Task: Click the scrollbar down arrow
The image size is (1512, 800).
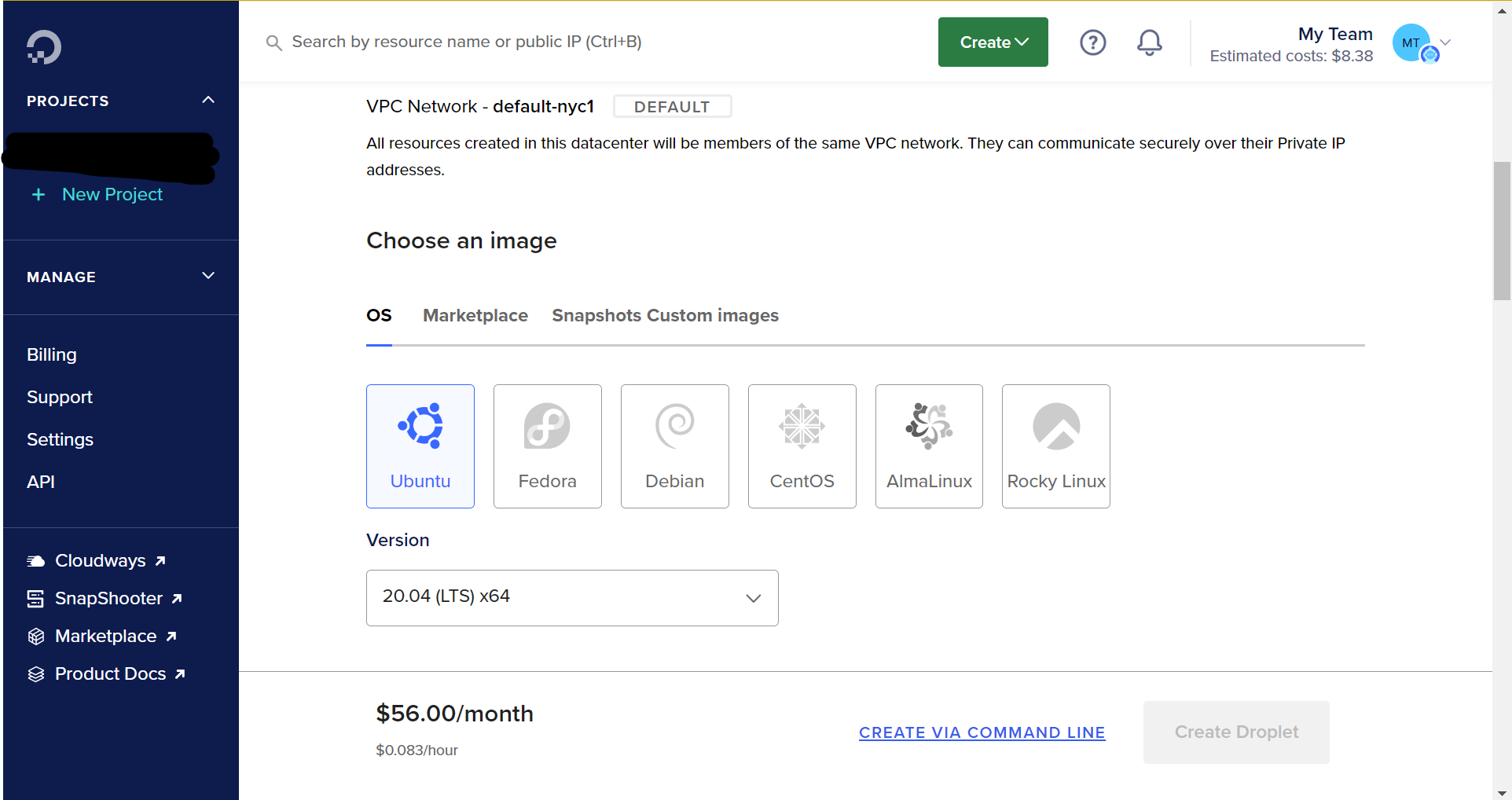Action: click(1502, 793)
